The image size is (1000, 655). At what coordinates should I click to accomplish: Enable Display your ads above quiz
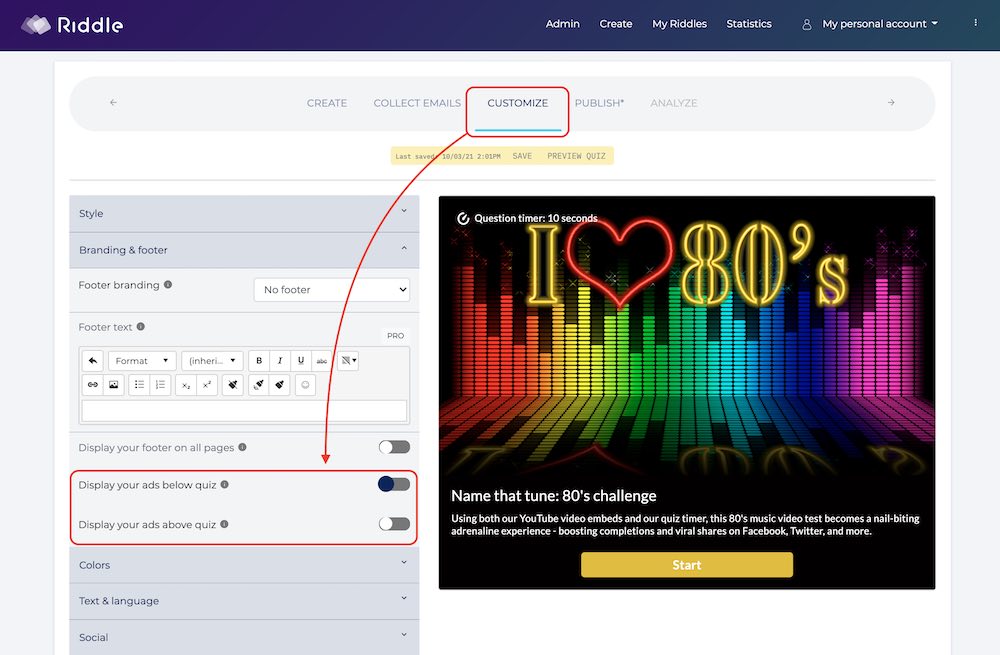(x=394, y=524)
